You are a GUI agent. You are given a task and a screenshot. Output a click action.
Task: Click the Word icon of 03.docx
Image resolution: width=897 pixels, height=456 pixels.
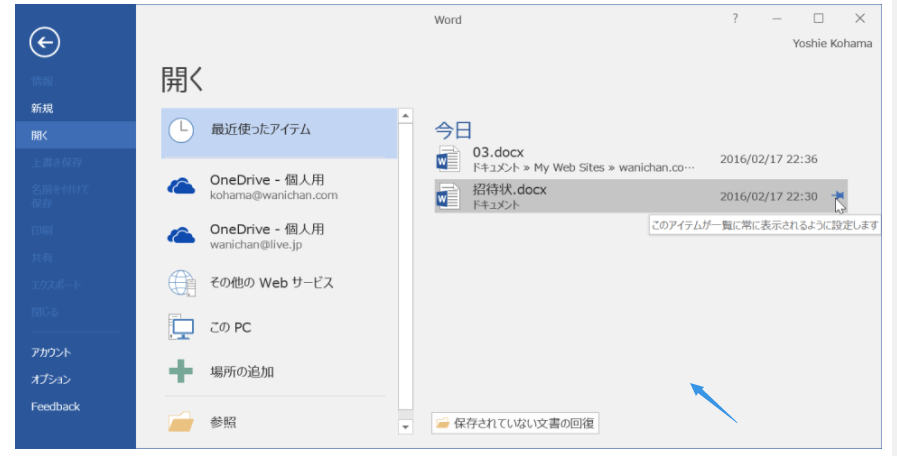(448, 159)
